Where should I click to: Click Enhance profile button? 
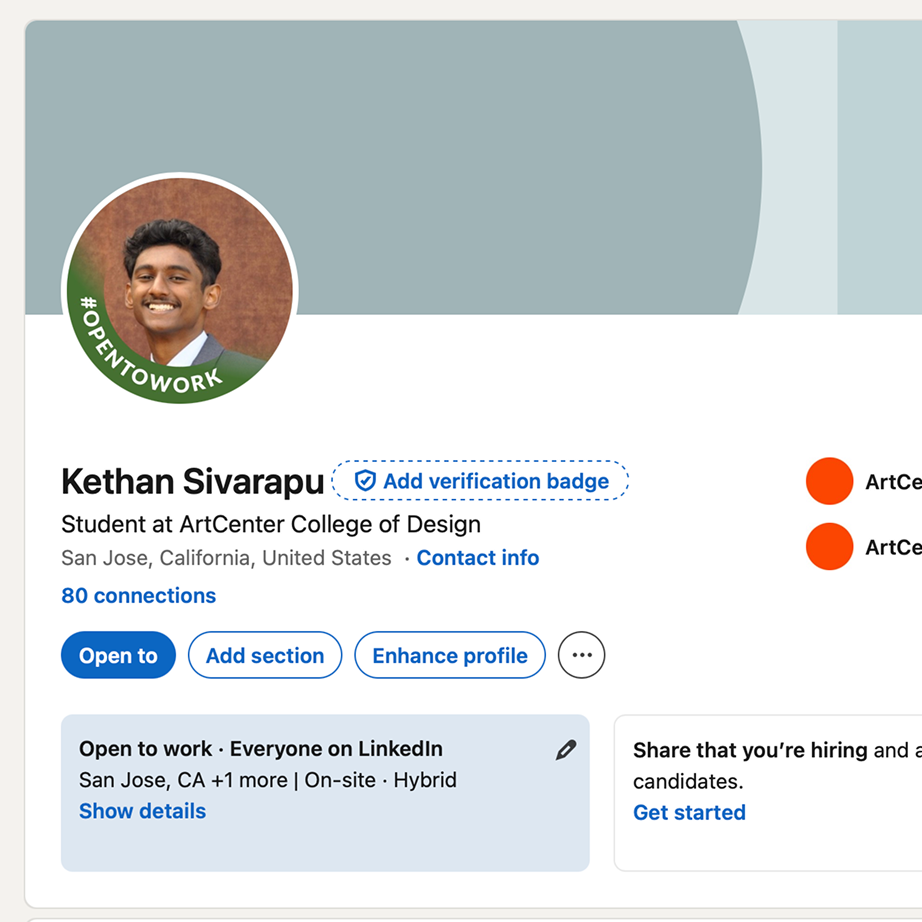450,655
